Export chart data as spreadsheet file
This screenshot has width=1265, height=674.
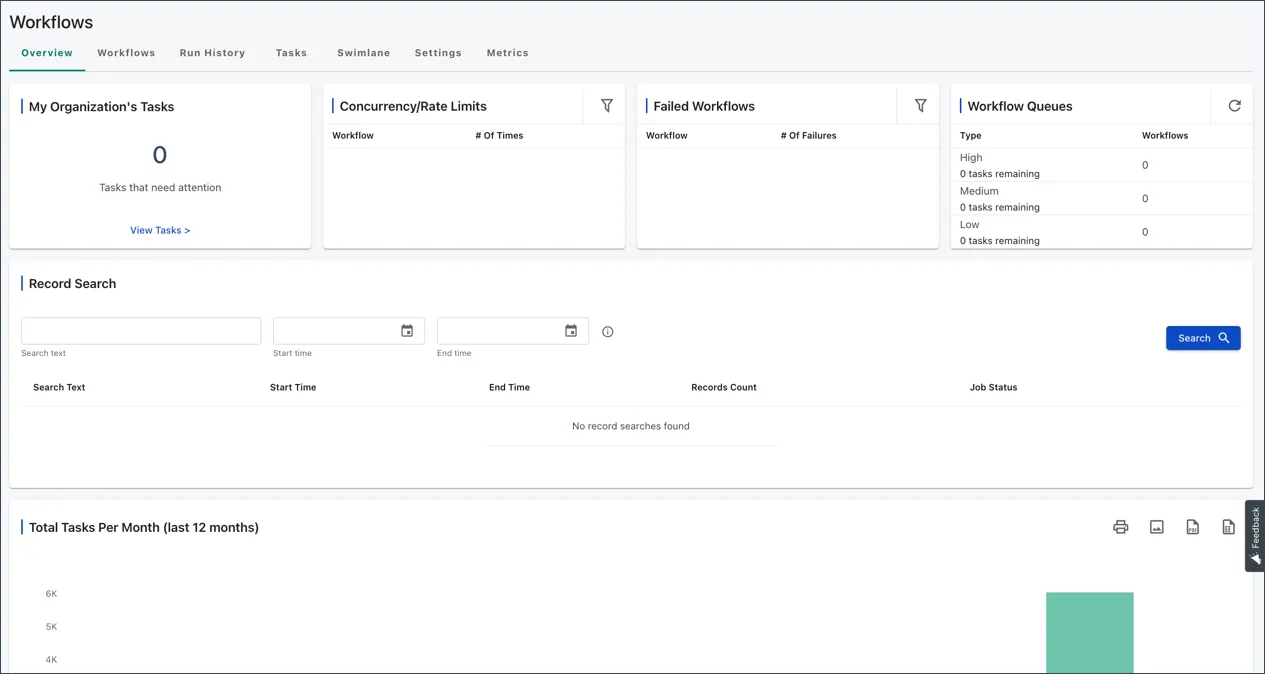click(x=1229, y=527)
